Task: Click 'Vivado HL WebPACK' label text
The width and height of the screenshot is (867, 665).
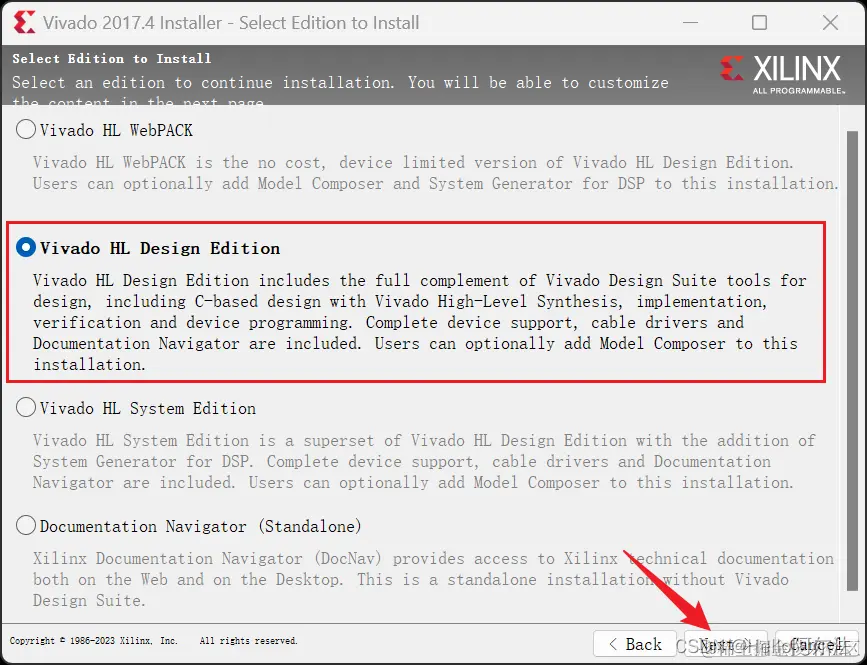Action: [x=116, y=130]
